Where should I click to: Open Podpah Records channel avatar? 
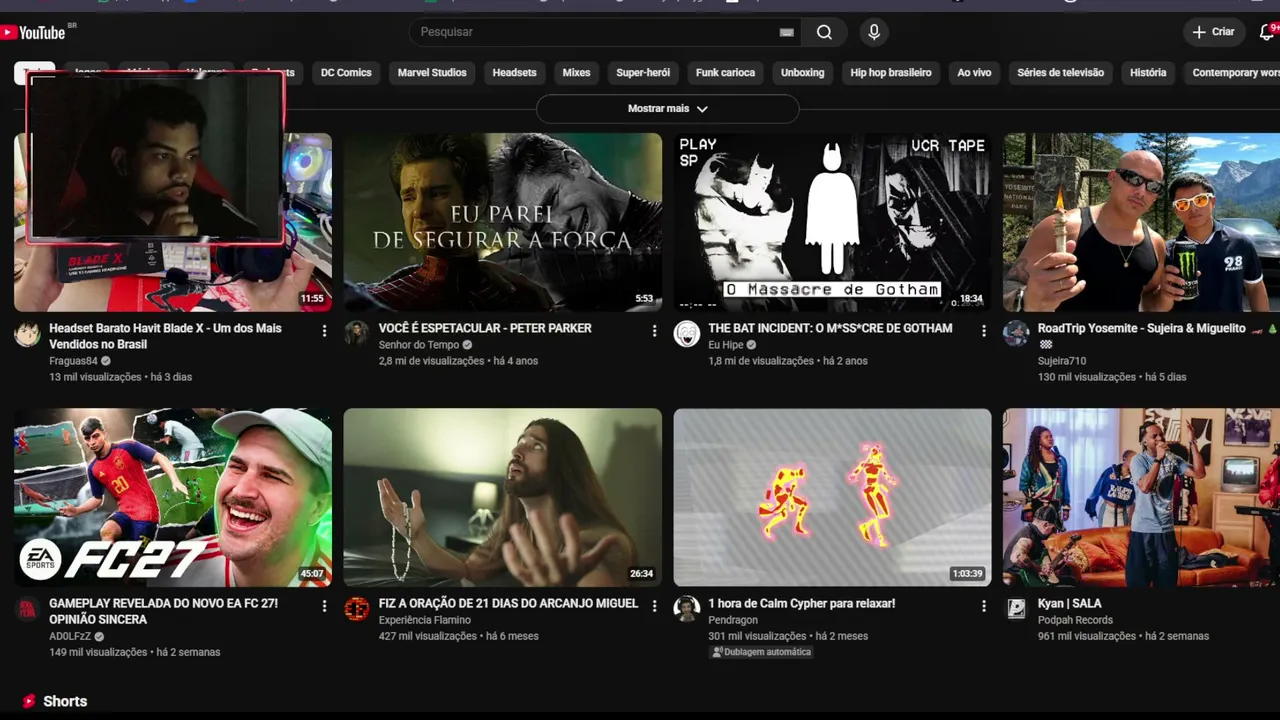[x=1016, y=609]
